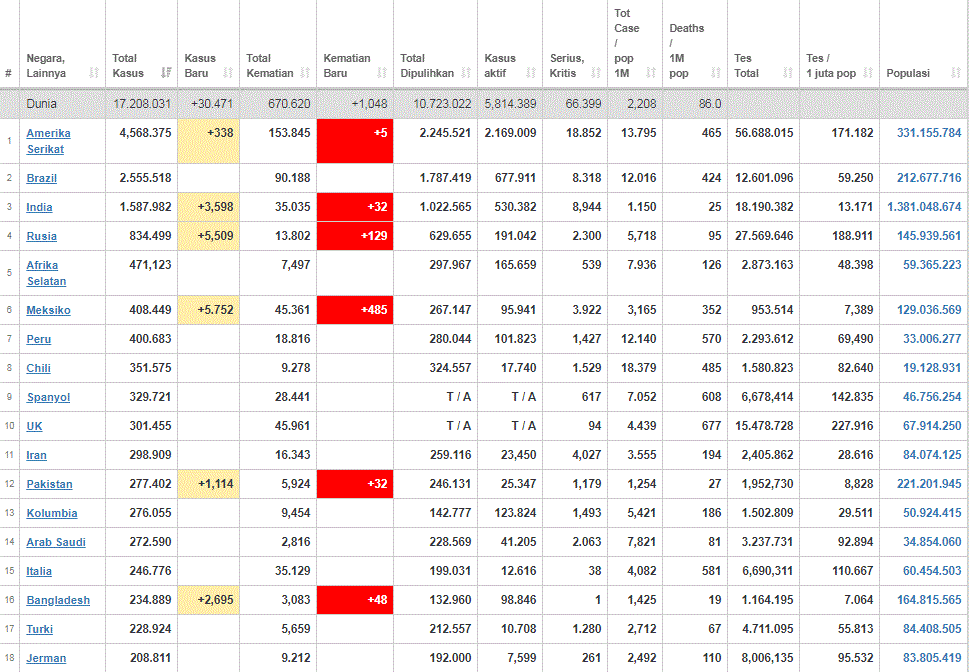Screen dimensions: 969x672
Task: Visit the Bangladesh country page
Action: click(58, 600)
